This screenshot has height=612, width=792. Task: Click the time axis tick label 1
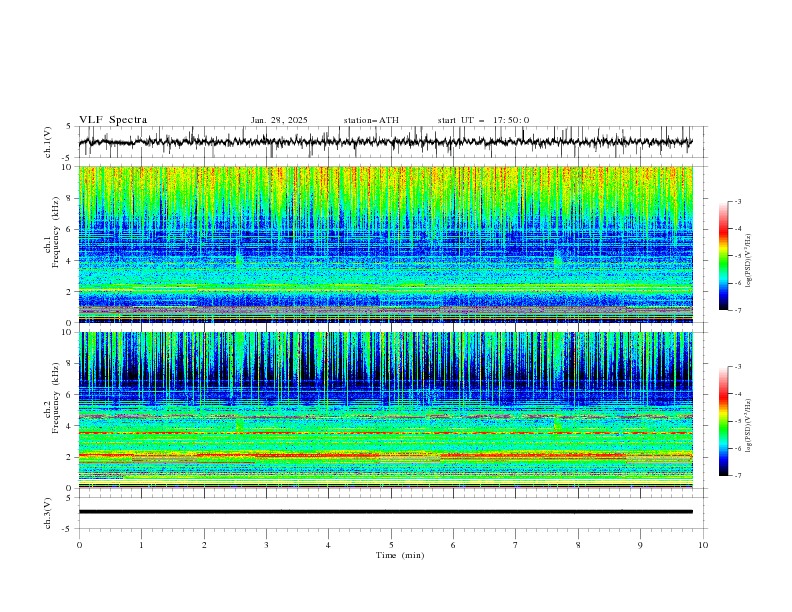tap(141, 545)
